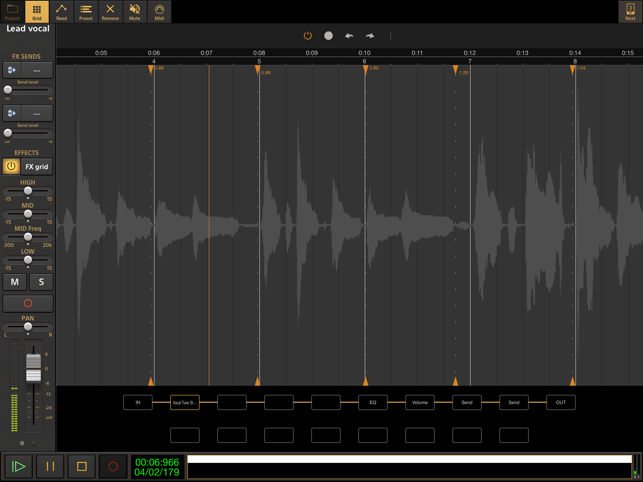The width and height of the screenshot is (643, 482).
Task: Go to Next screen icon
Action: (630, 11)
